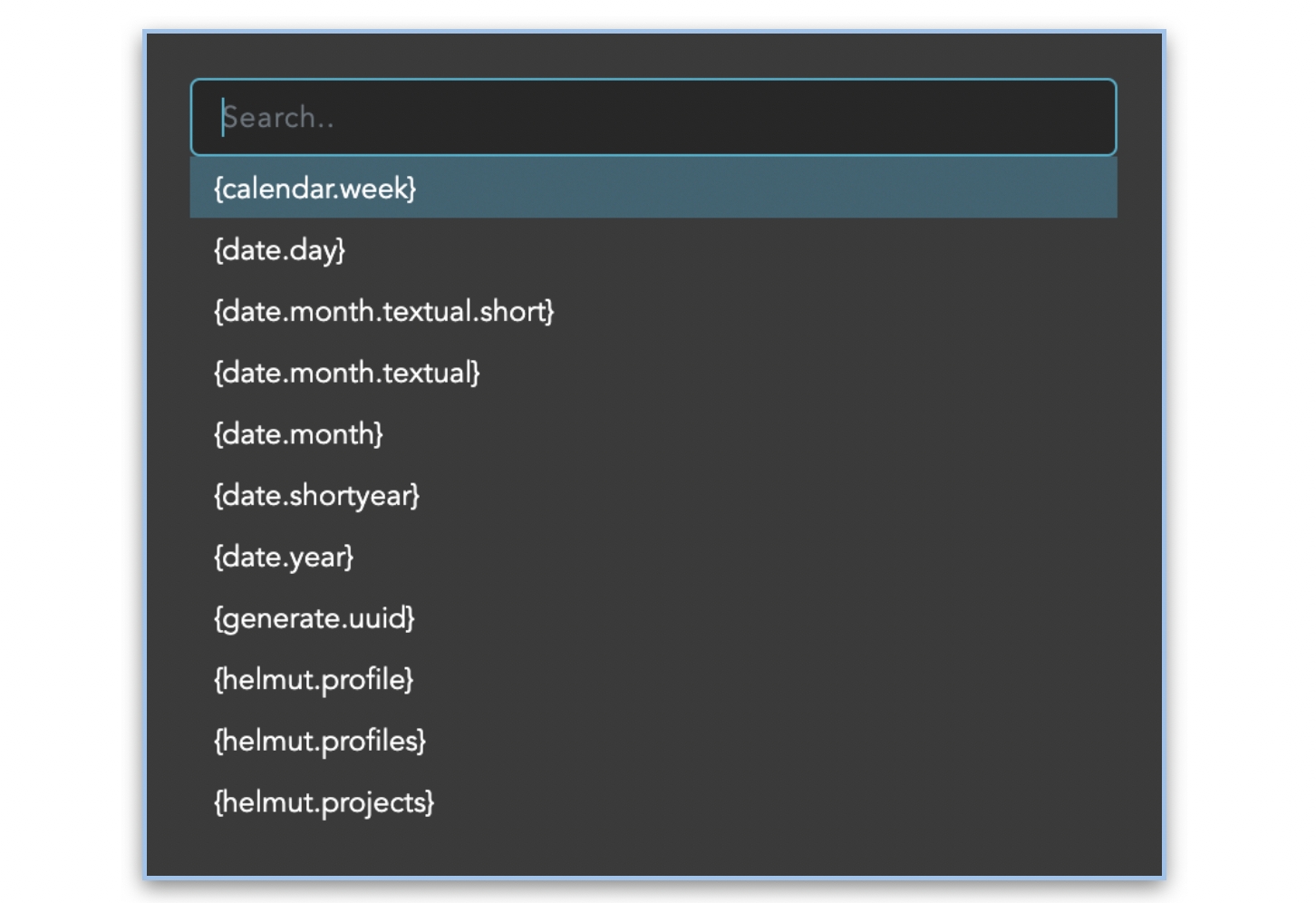Select {date.shortyear} from the list
Screen dimensions: 1316x903
pyautogui.click(x=316, y=496)
